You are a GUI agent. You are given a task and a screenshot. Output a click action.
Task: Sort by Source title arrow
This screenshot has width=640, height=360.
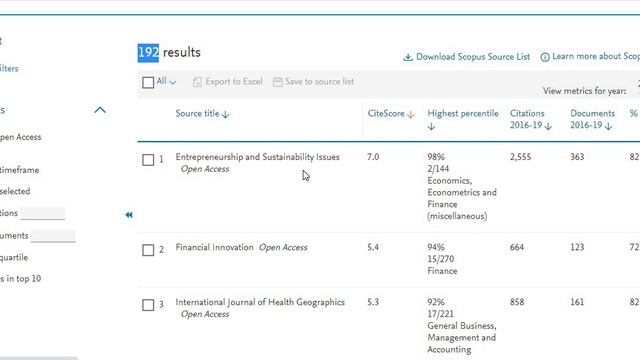(225, 115)
